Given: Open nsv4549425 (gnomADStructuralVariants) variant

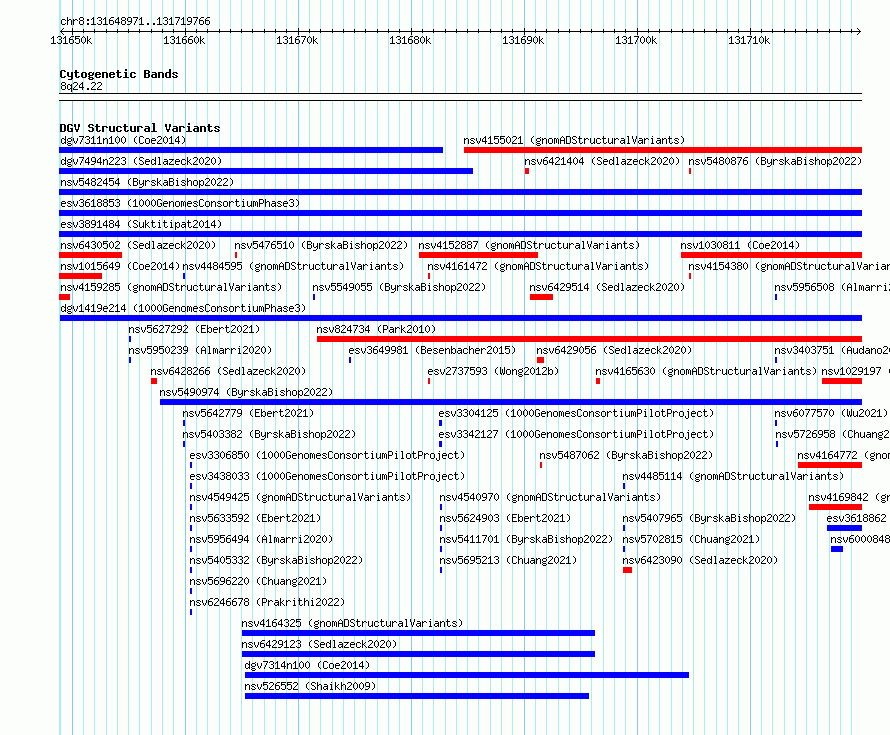Looking at the screenshot, I should tap(300, 497).
